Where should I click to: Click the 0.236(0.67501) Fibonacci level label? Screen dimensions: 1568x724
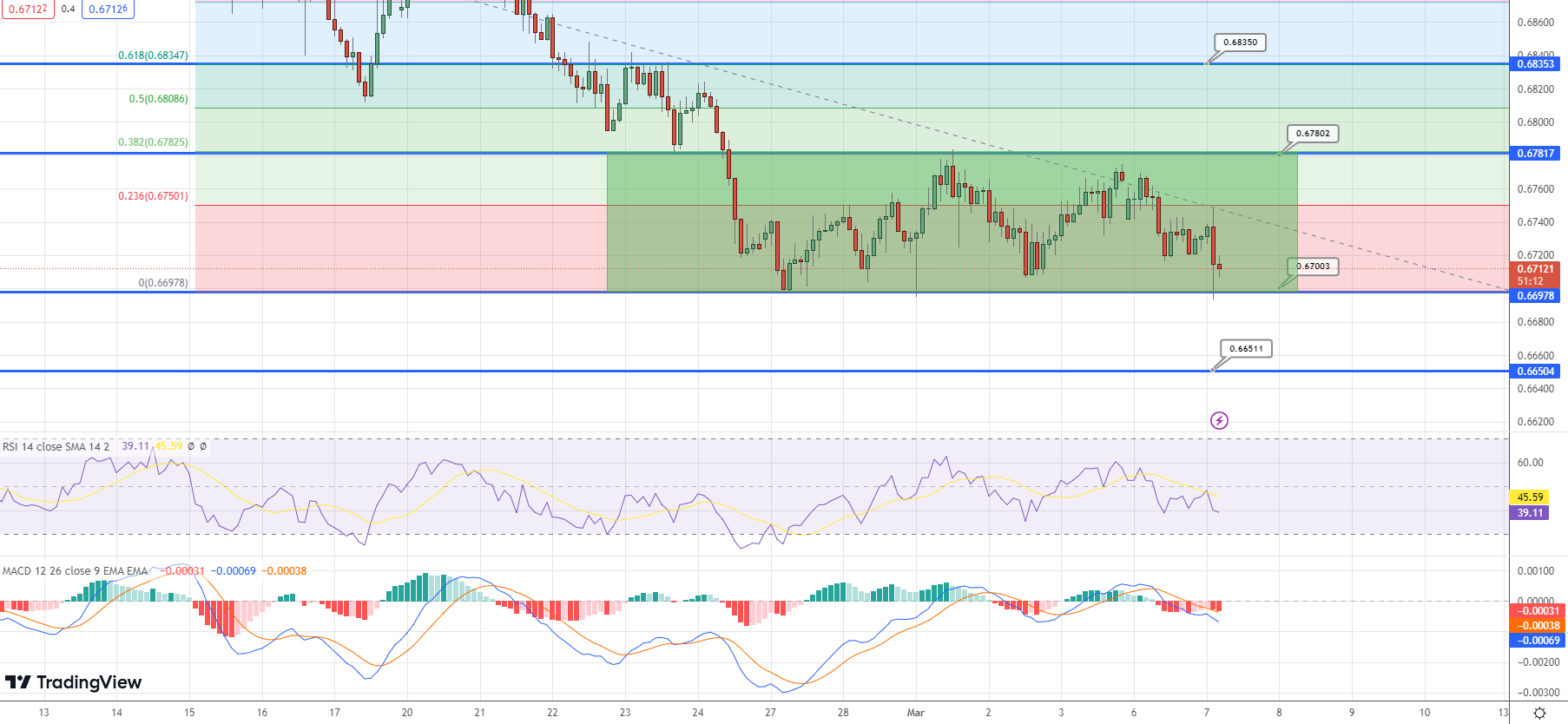pyautogui.click(x=153, y=196)
